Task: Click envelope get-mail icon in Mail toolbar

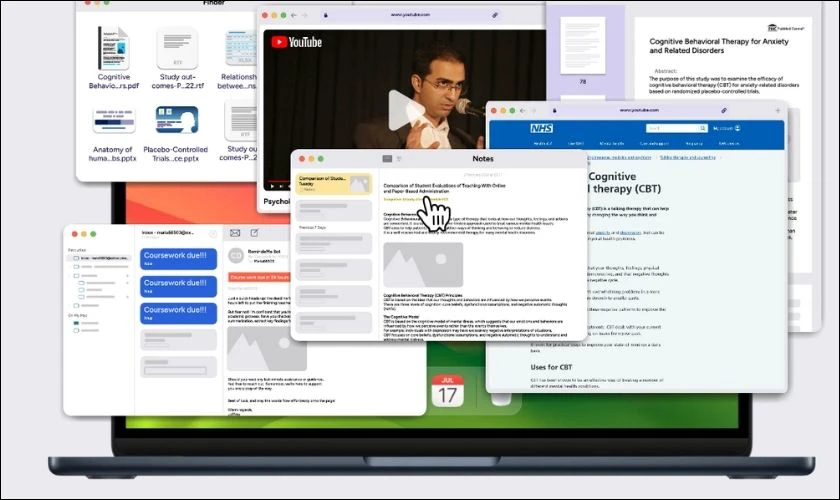Action: 235,233
